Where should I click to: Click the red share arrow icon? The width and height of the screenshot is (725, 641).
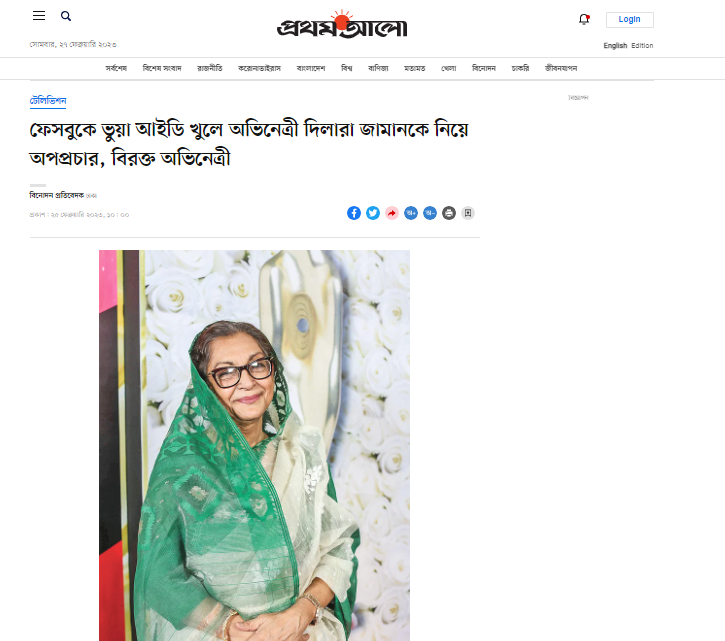[x=392, y=213]
